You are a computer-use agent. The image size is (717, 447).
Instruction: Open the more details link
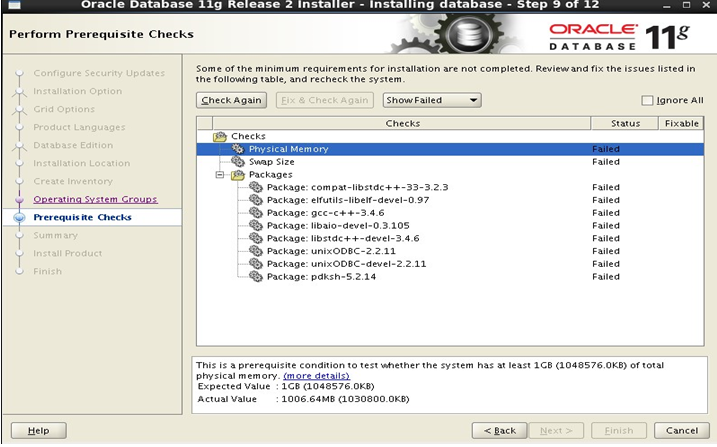point(316,376)
